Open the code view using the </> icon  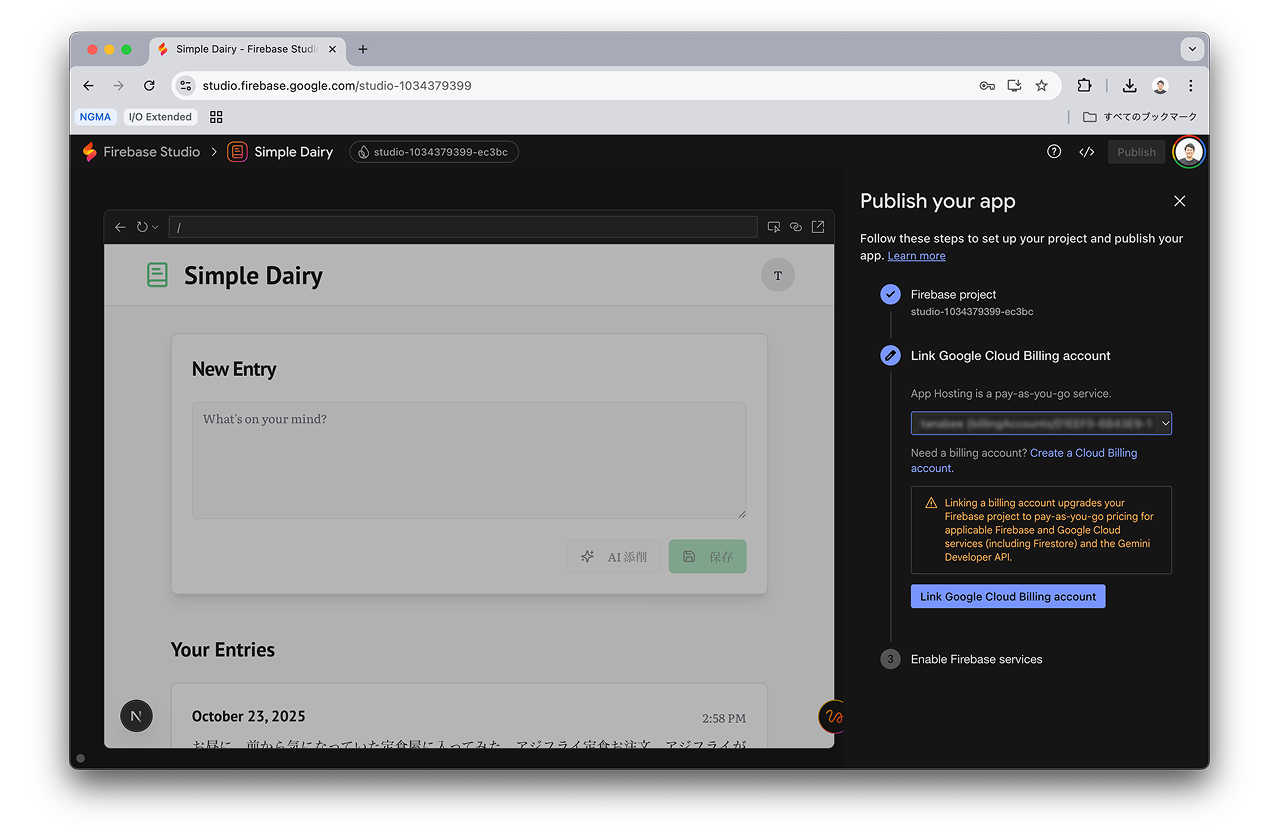coord(1087,151)
